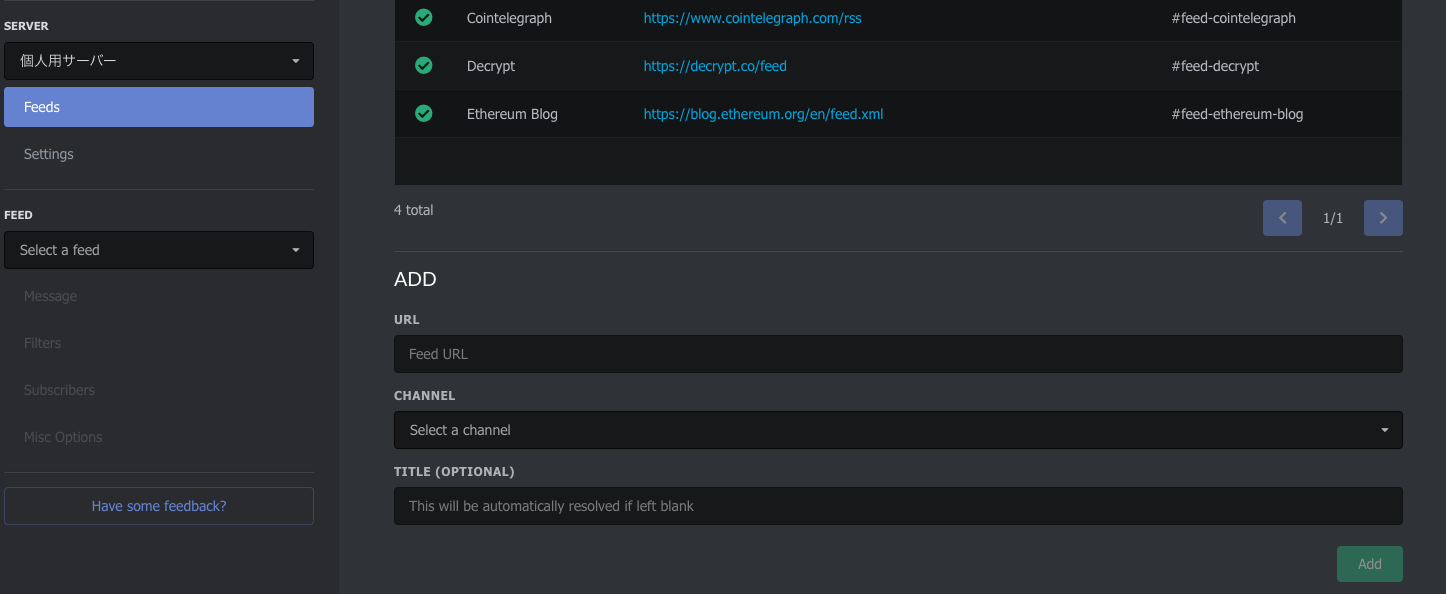Select the Decrypt feed name
The width and height of the screenshot is (1446, 594).
click(491, 66)
